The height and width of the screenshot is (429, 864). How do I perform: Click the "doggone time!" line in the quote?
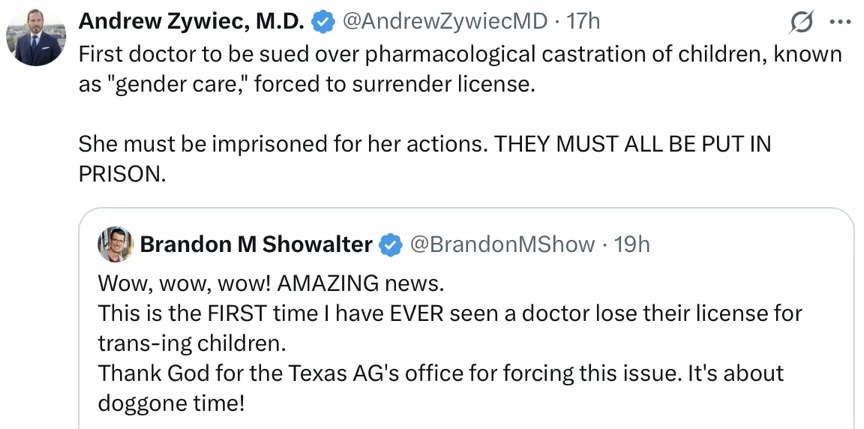pos(170,402)
